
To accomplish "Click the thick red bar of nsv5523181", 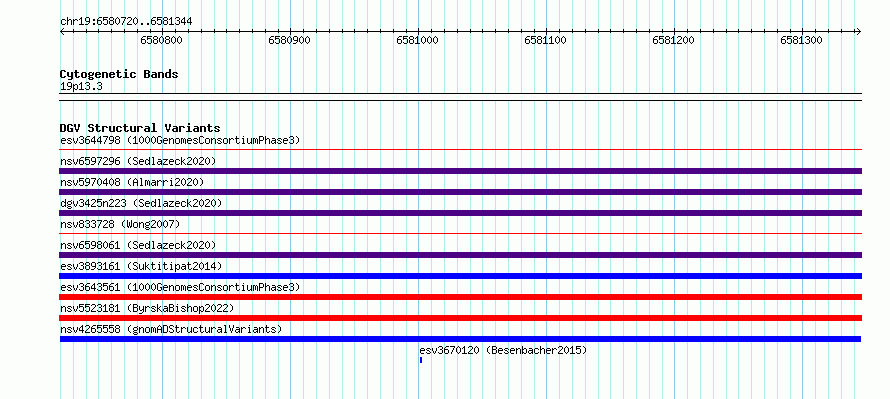I will [461, 318].
